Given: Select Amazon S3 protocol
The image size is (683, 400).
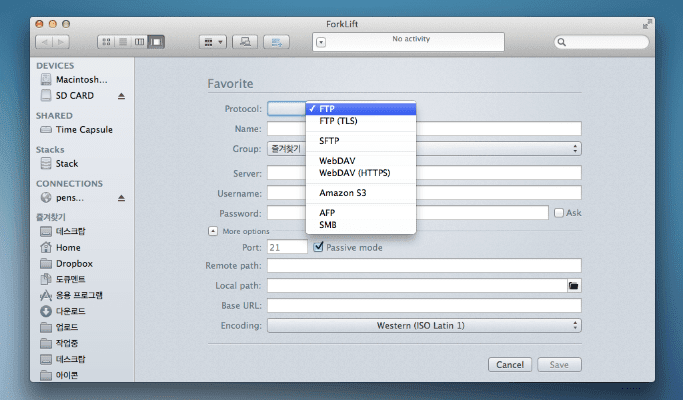Looking at the screenshot, I should click(x=361, y=193).
